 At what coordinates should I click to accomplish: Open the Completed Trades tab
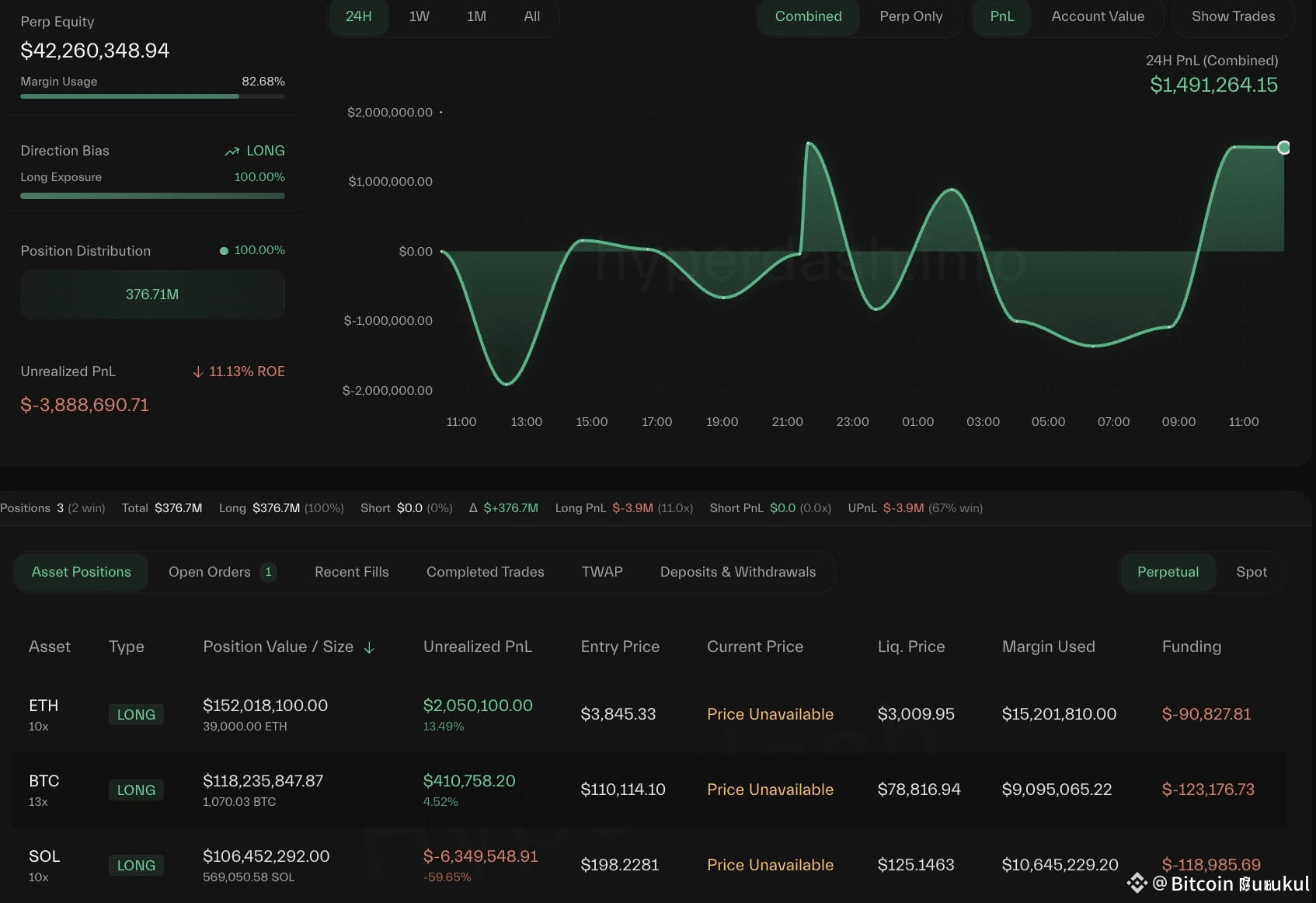pyautogui.click(x=485, y=572)
